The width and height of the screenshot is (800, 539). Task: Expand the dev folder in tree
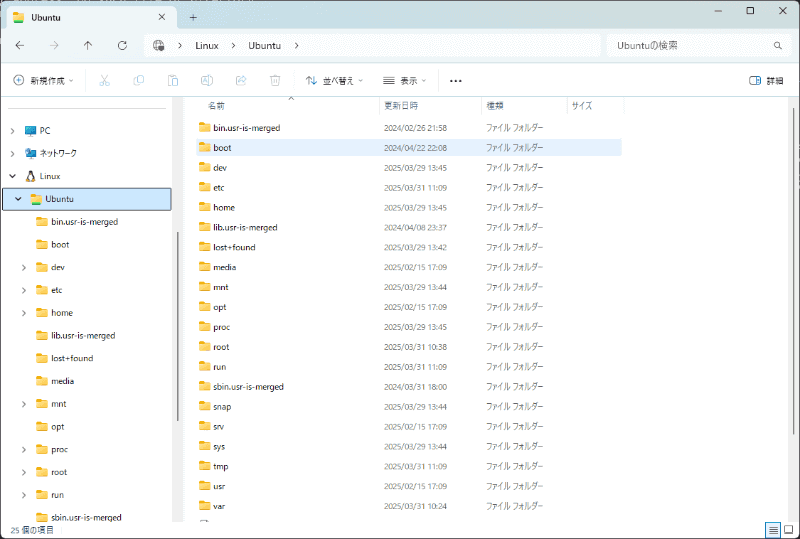pyautogui.click(x=24, y=267)
